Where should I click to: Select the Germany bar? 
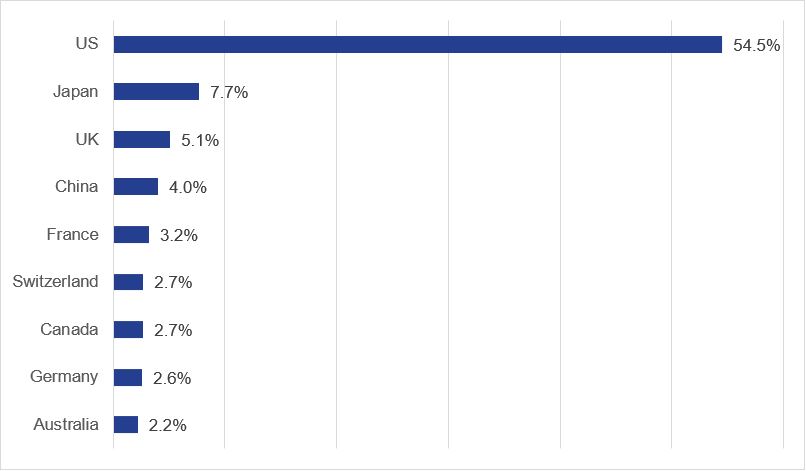click(x=128, y=377)
